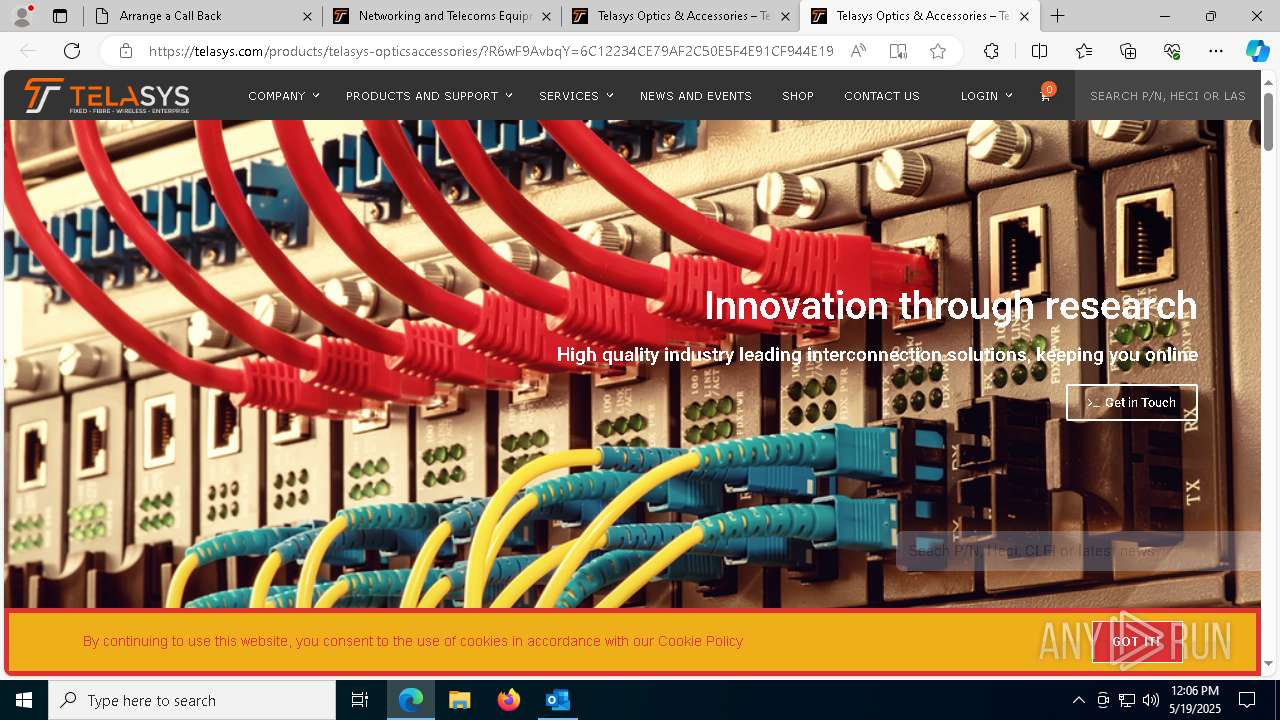Open Settings and more ellipsis menu
The height and width of the screenshot is (720, 1280).
pyautogui.click(x=1216, y=51)
